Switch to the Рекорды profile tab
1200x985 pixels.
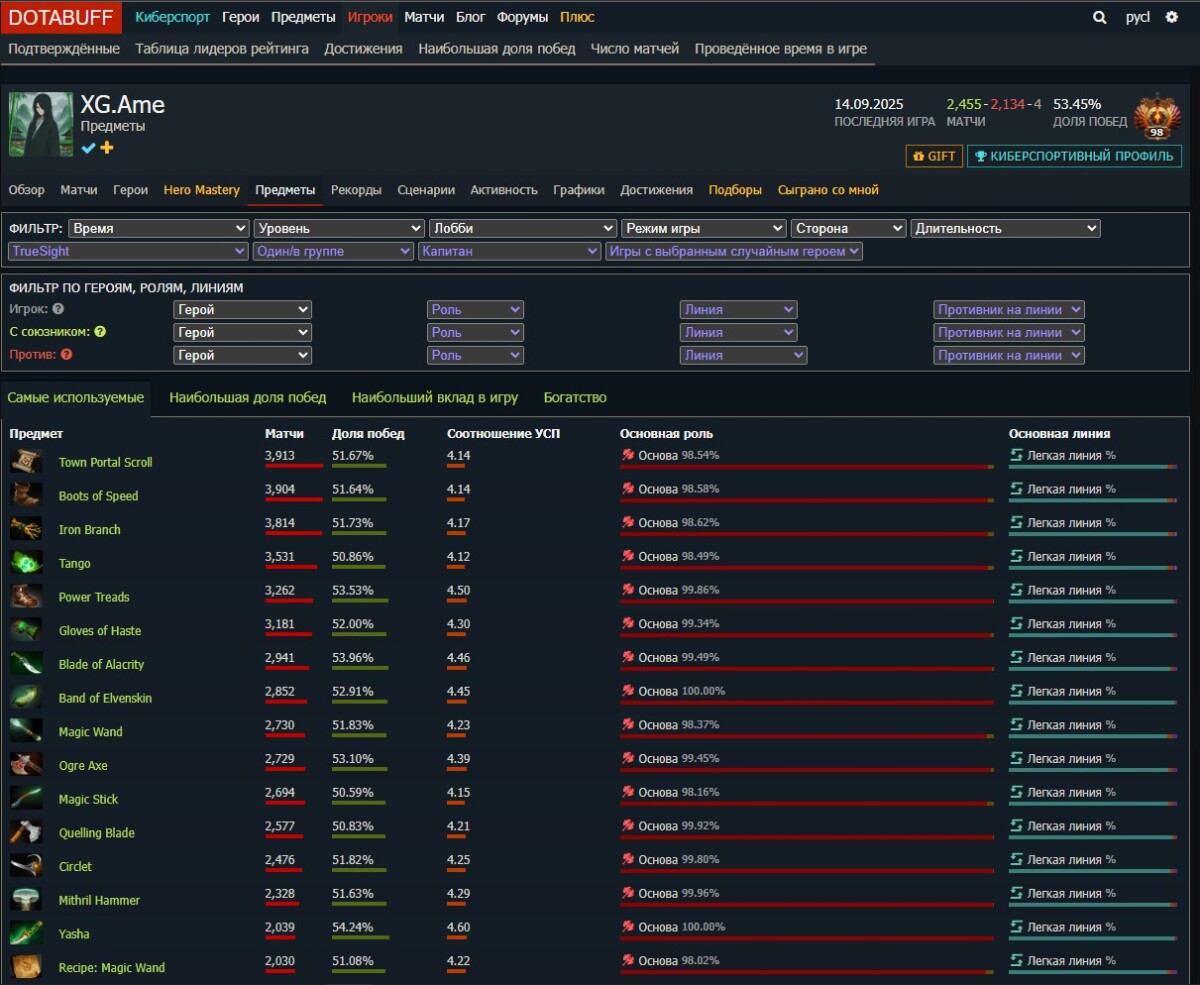click(356, 190)
